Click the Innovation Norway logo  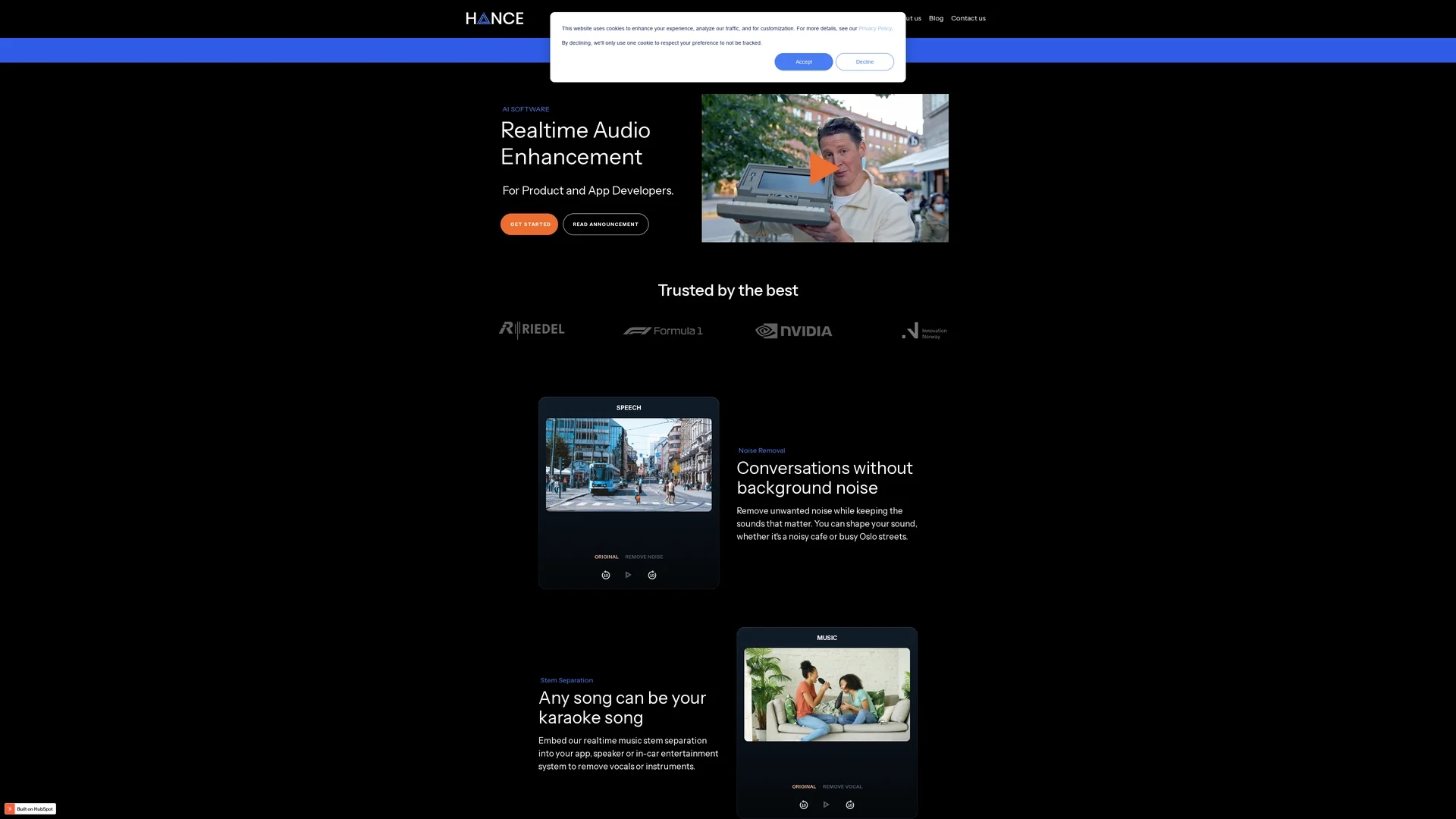(924, 331)
